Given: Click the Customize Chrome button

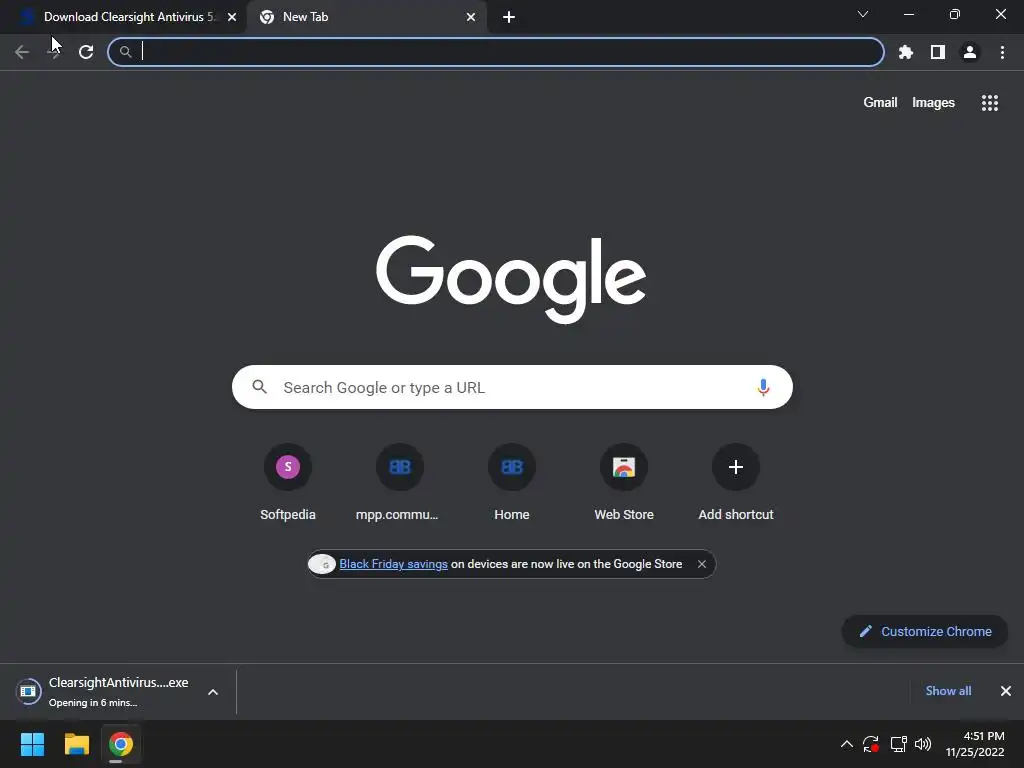Looking at the screenshot, I should (925, 632).
